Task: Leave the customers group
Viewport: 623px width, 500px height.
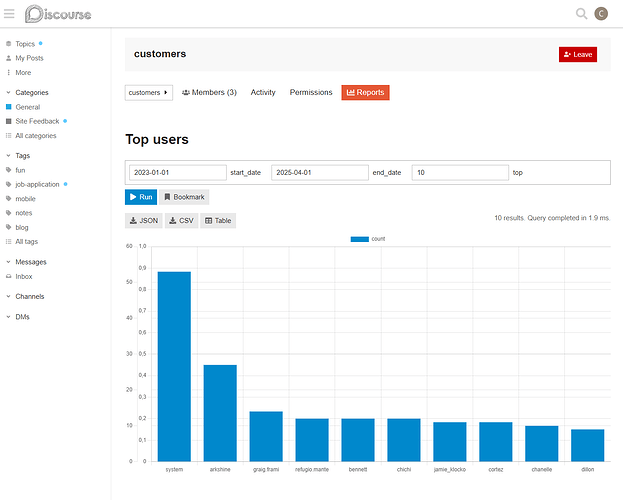Action: point(578,54)
